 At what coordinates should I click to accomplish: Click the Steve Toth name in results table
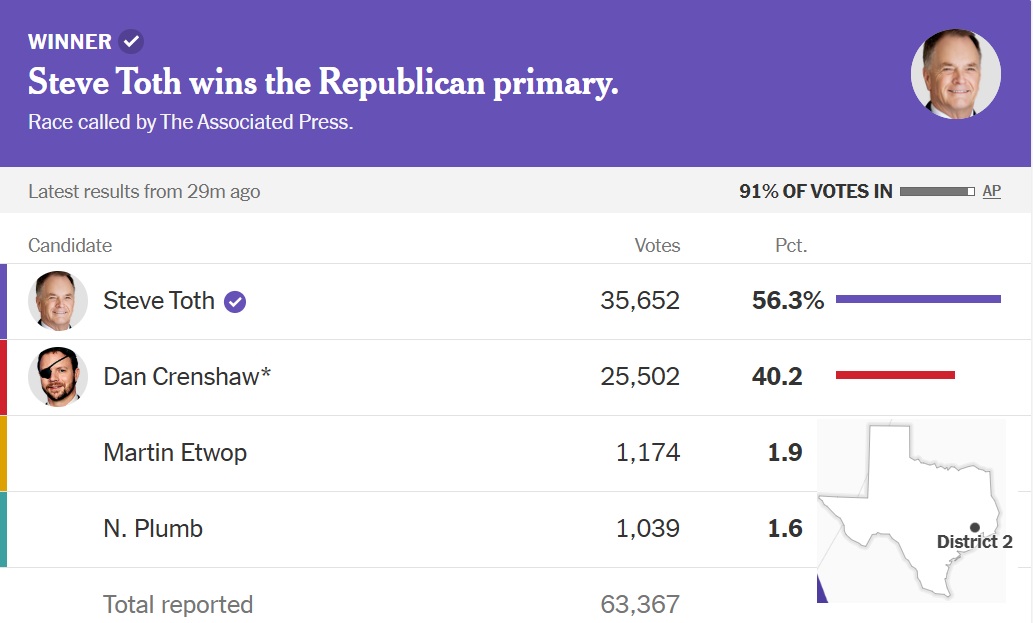pyautogui.click(x=159, y=300)
